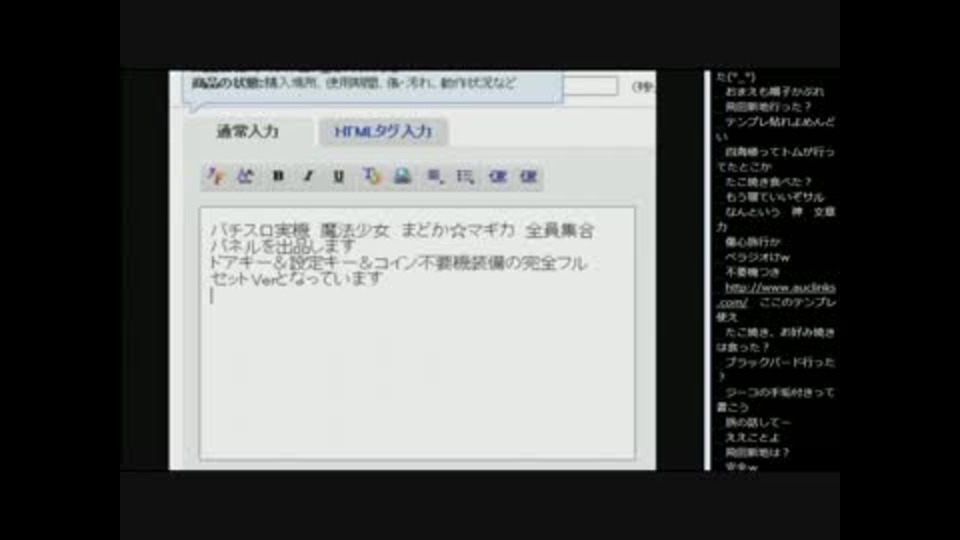Switch to the 通常入力 tab
Image resolution: width=960 pixels, height=540 pixels.
coord(248,131)
